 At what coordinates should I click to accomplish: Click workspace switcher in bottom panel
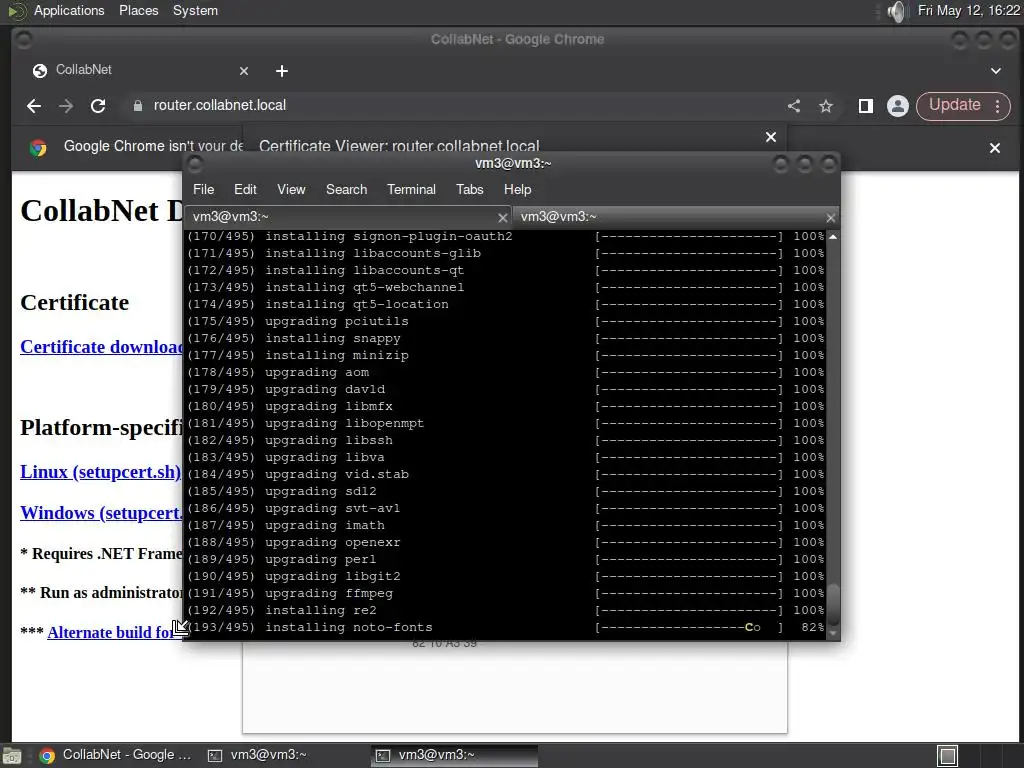[980, 756]
